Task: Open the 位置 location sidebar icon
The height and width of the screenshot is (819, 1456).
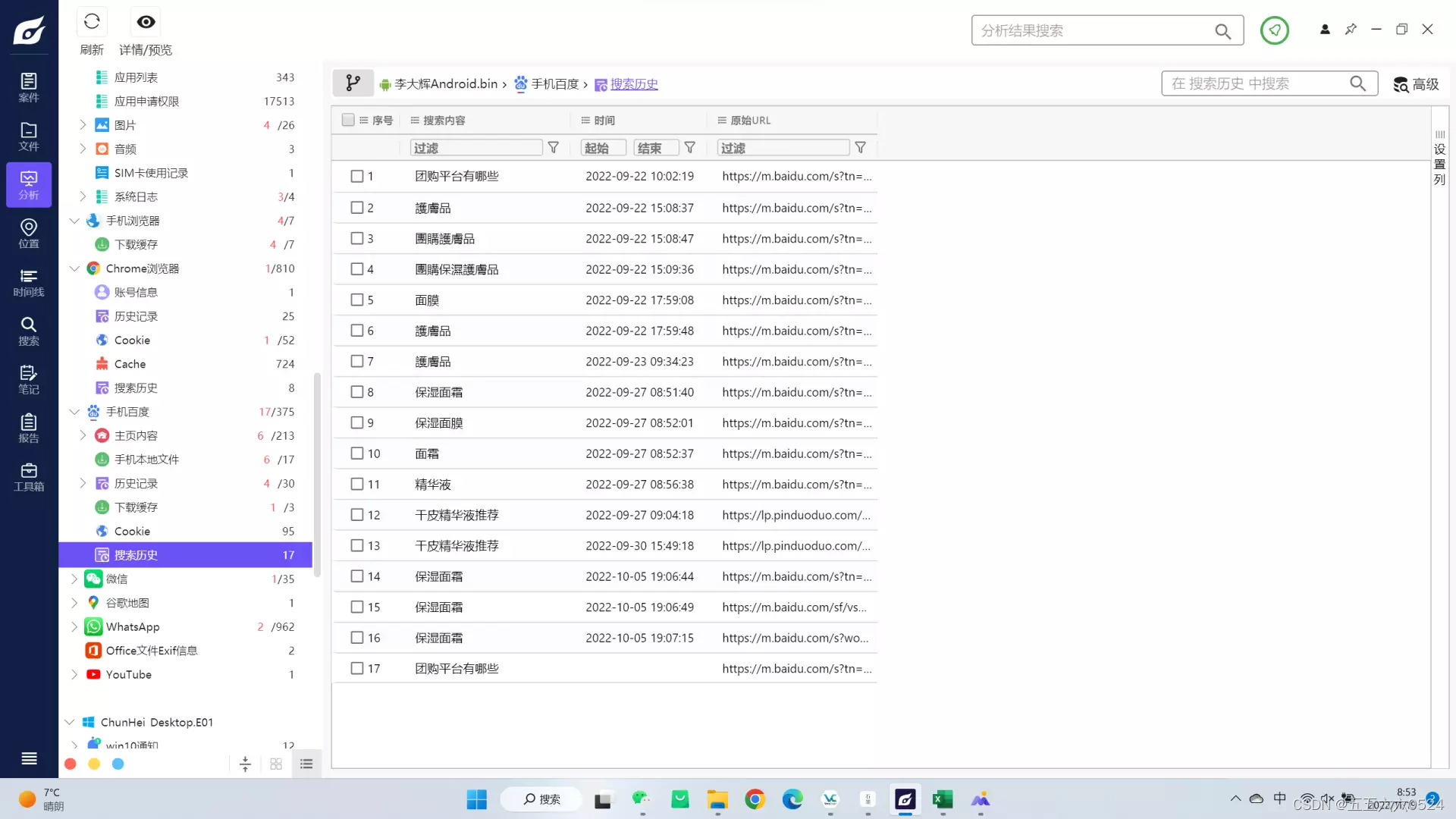Action: click(29, 233)
